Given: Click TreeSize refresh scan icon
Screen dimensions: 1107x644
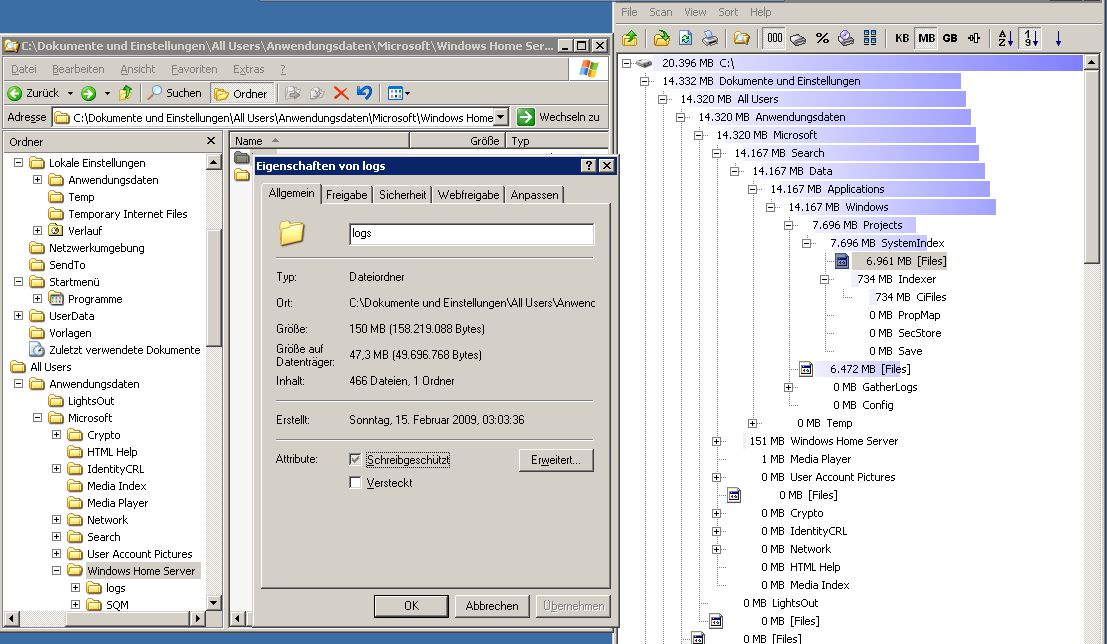Looking at the screenshot, I should (686, 38).
